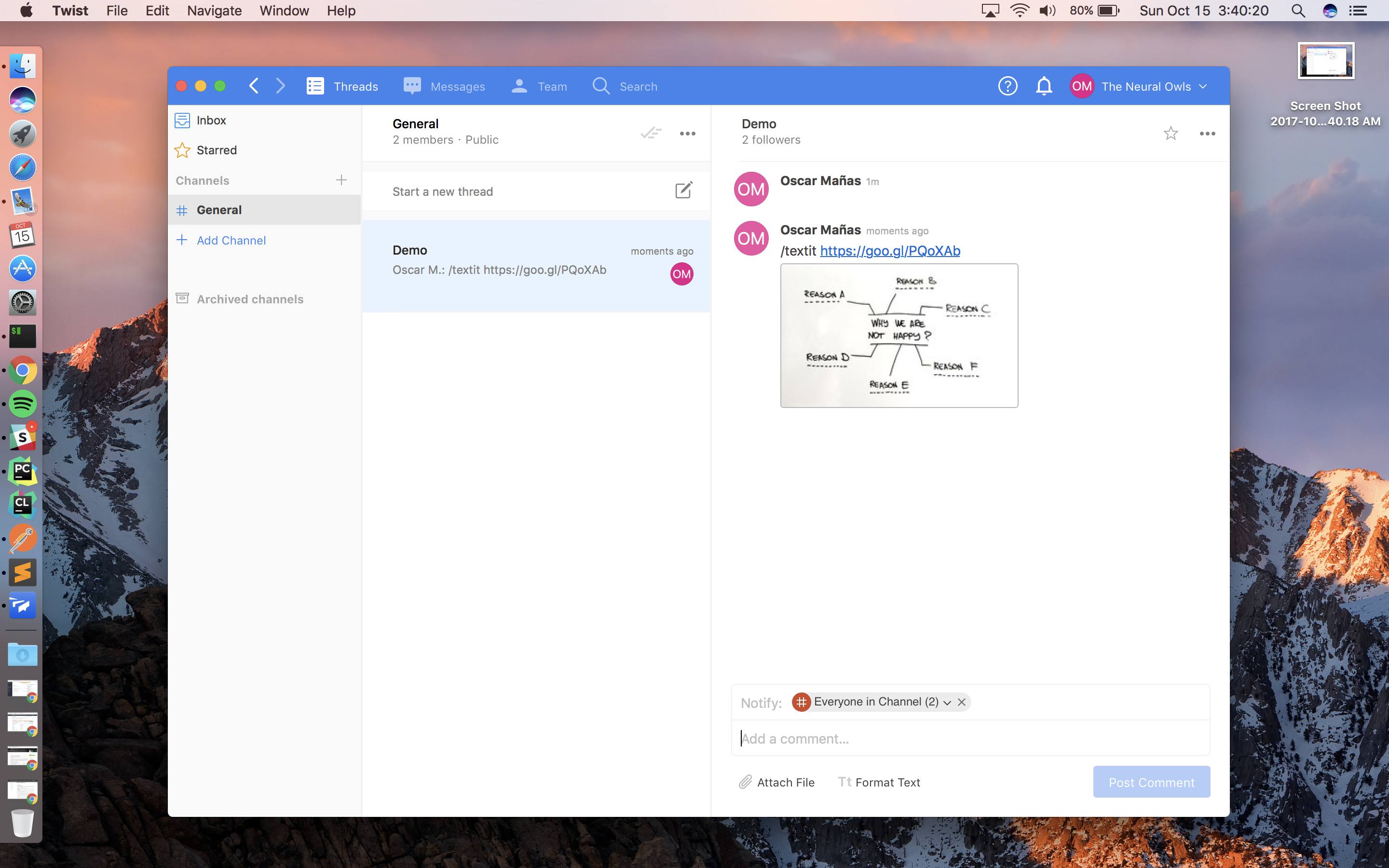
Task: Open the Navigate menu in menu bar
Action: point(214,10)
